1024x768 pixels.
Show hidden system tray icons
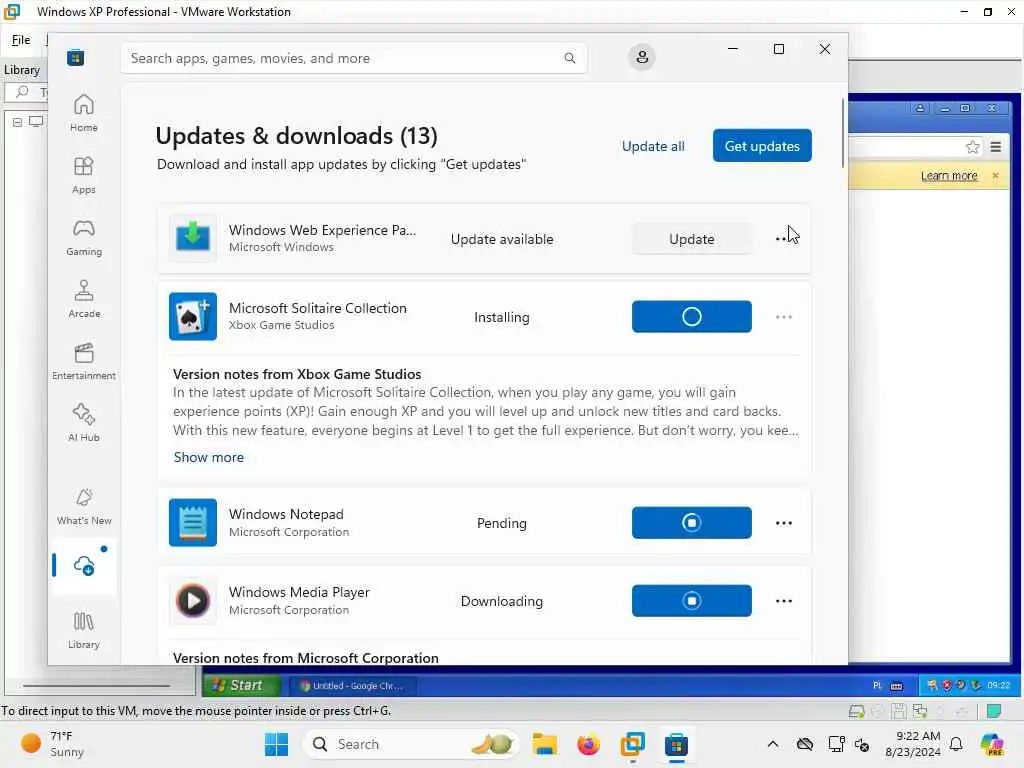(773, 744)
